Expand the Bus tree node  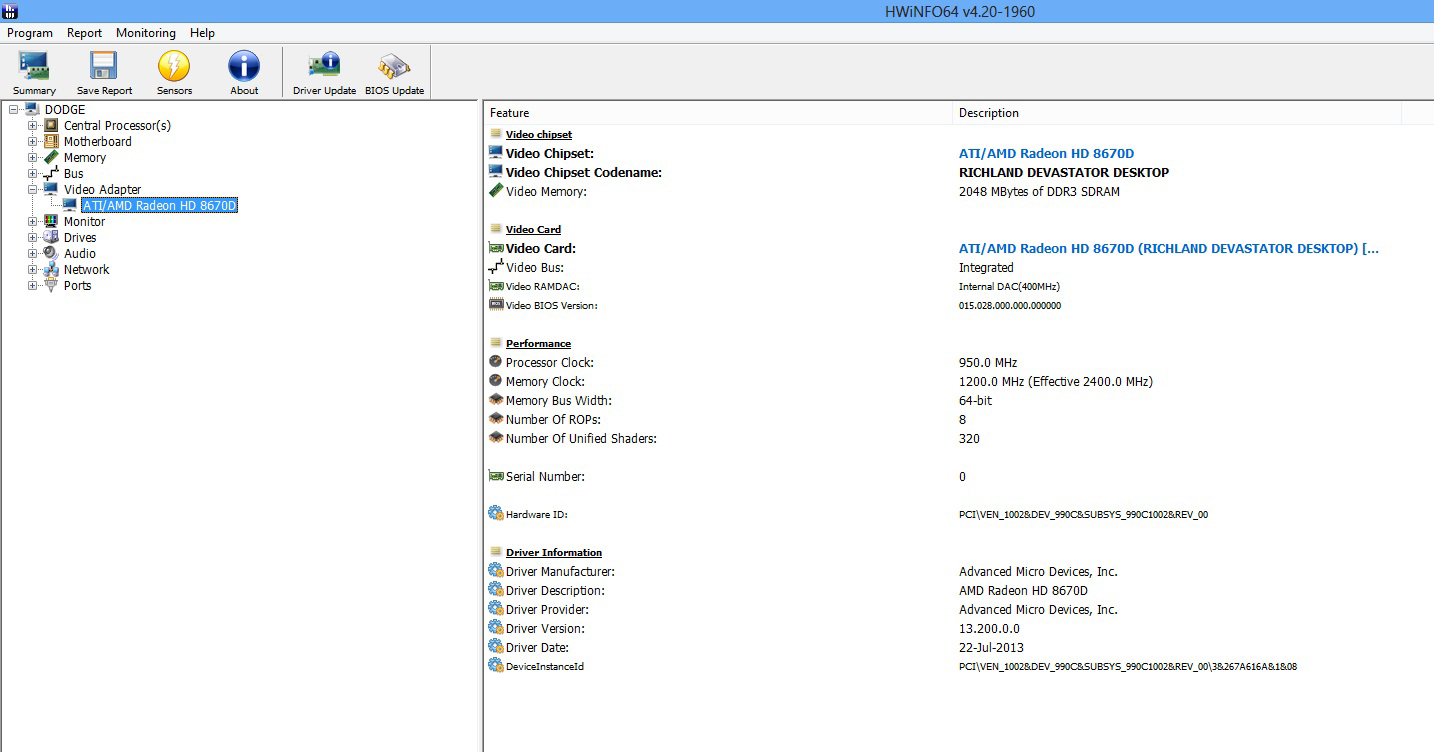click(33, 173)
